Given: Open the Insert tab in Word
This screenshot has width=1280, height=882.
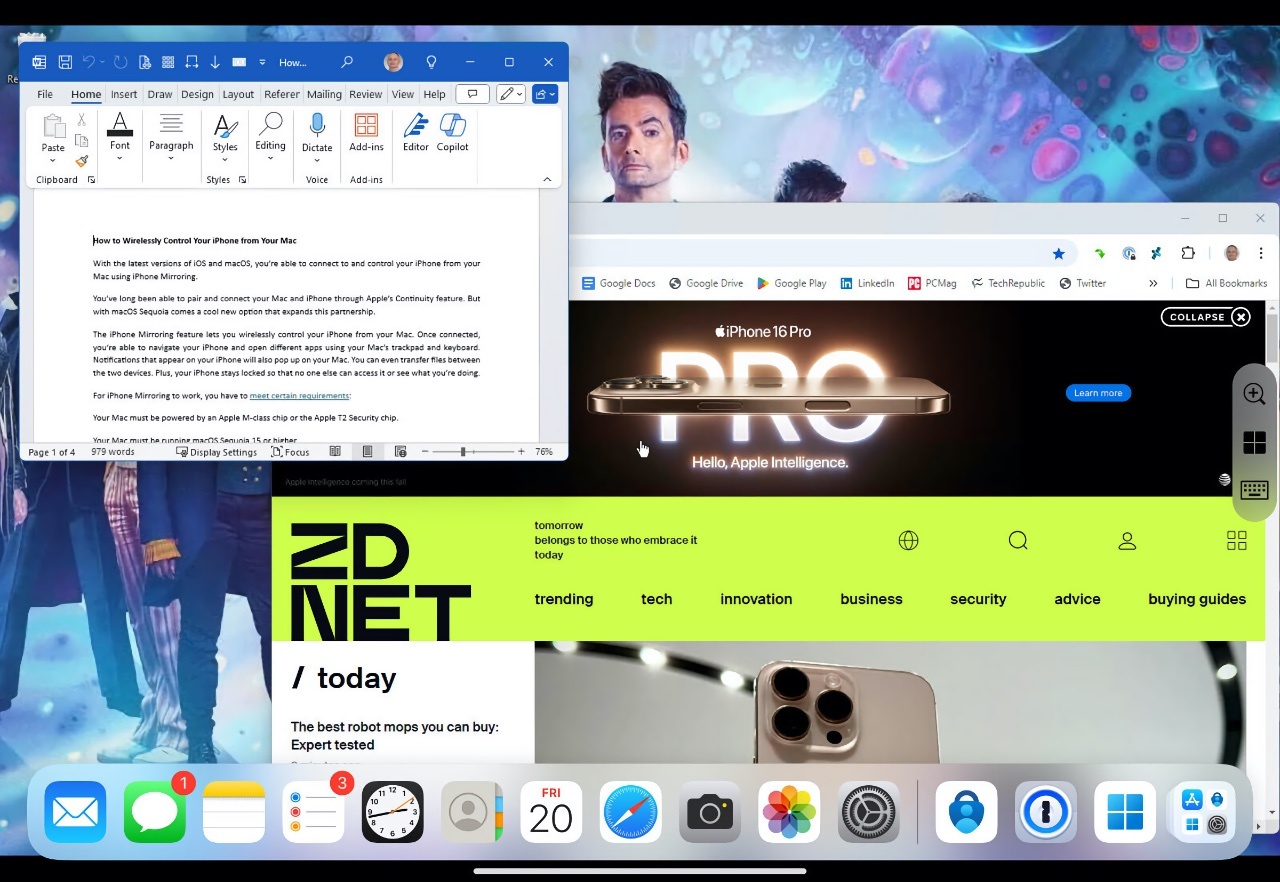Looking at the screenshot, I should tap(124, 94).
